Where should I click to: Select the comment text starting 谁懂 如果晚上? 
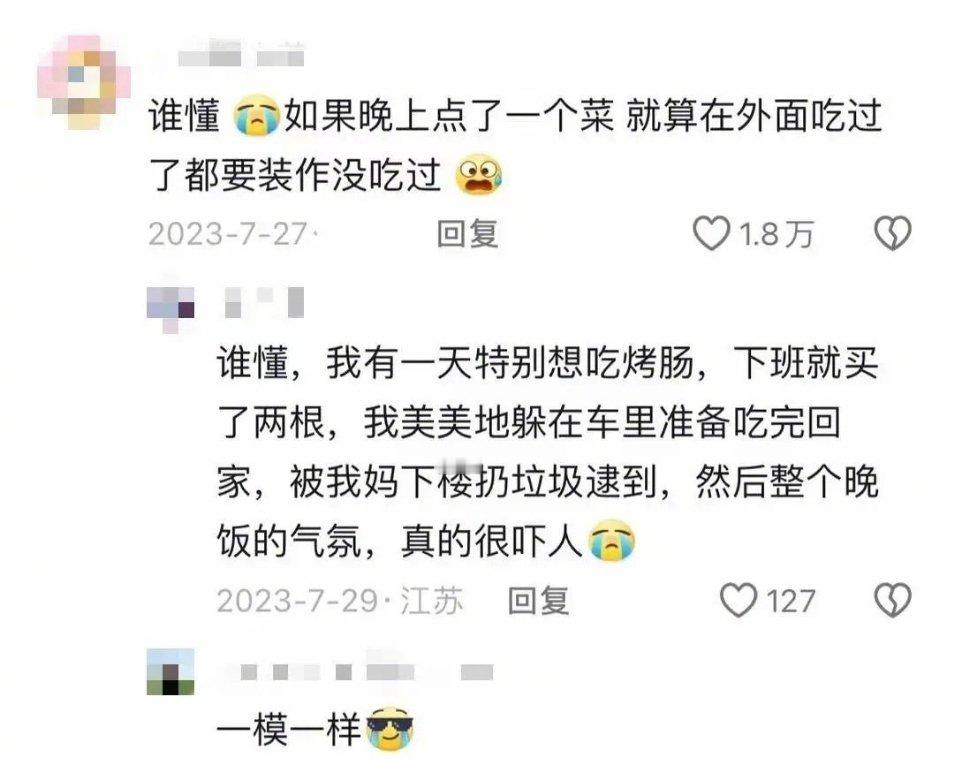pos(515,145)
